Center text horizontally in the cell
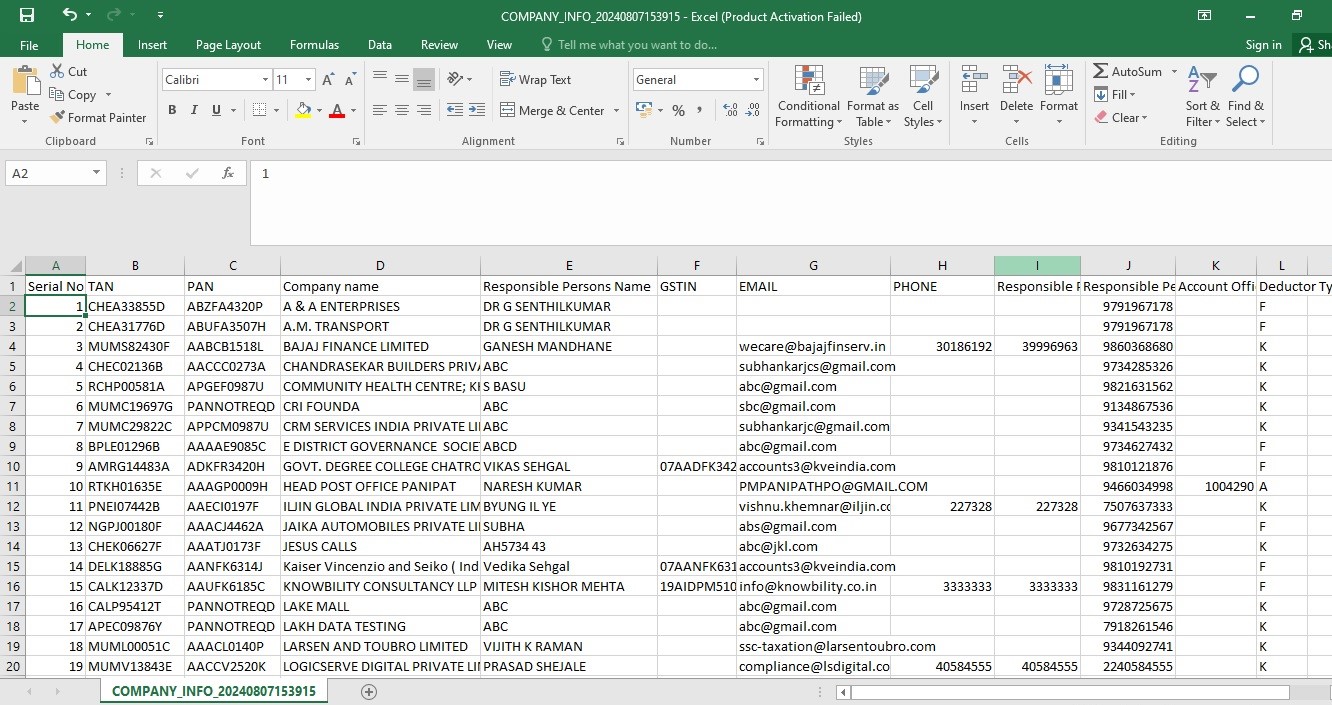1332x705 pixels. pos(402,110)
